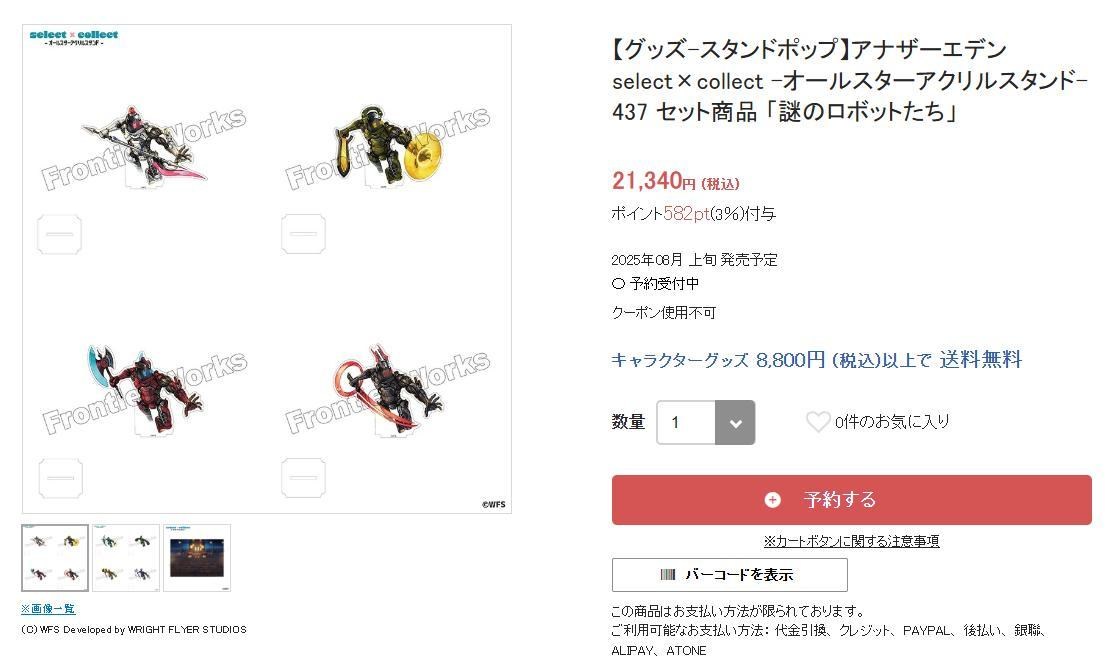Click the black spear robot figure

[145, 146]
